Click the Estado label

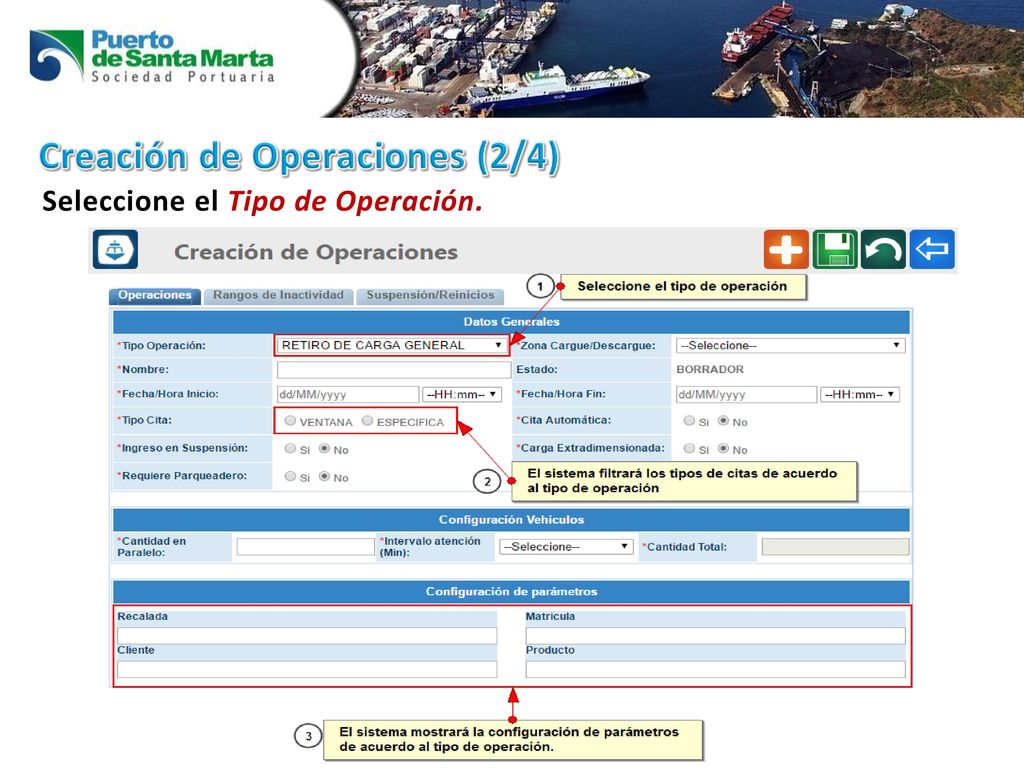[537, 370]
